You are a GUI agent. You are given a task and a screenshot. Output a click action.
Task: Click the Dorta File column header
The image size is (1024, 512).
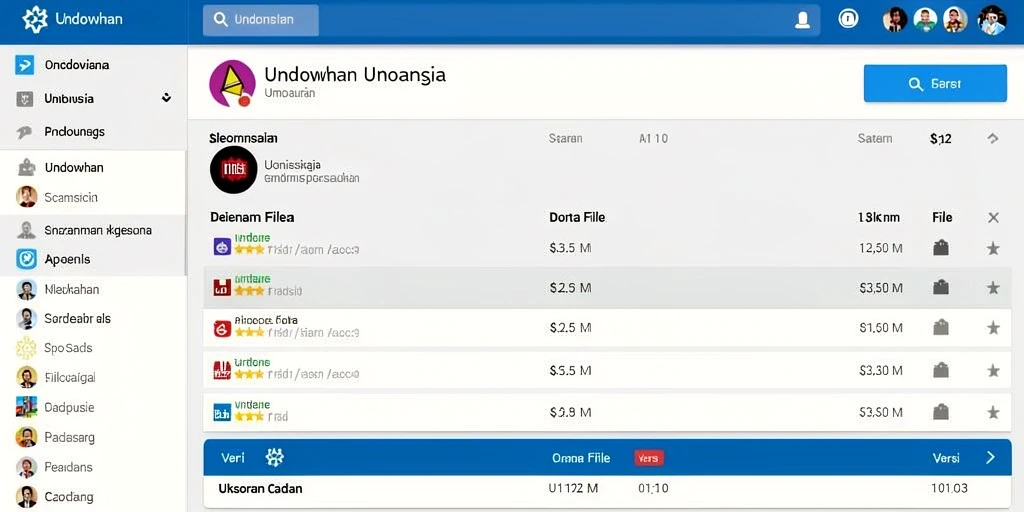[577, 217]
